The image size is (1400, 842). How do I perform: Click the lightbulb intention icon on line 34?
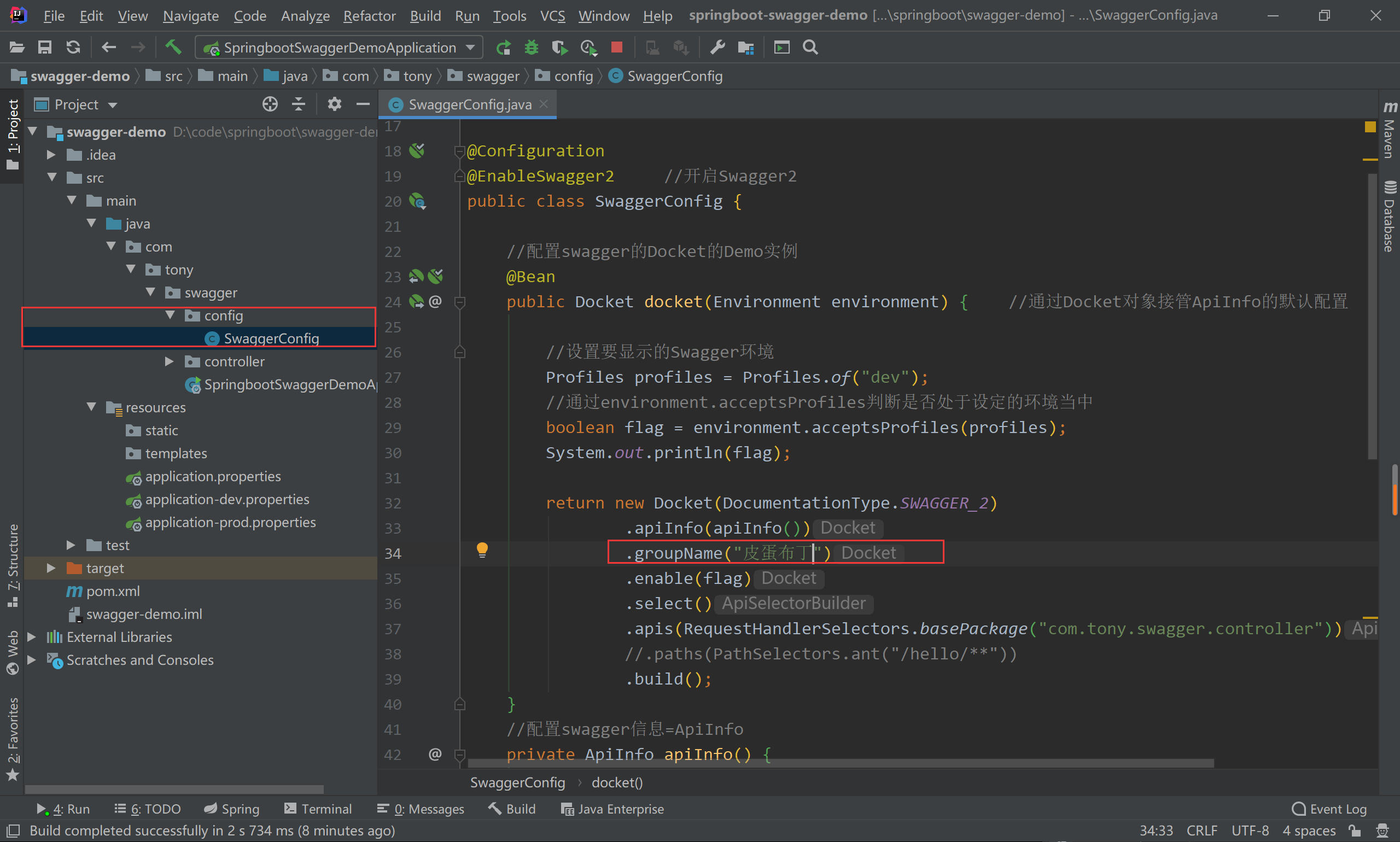point(482,551)
